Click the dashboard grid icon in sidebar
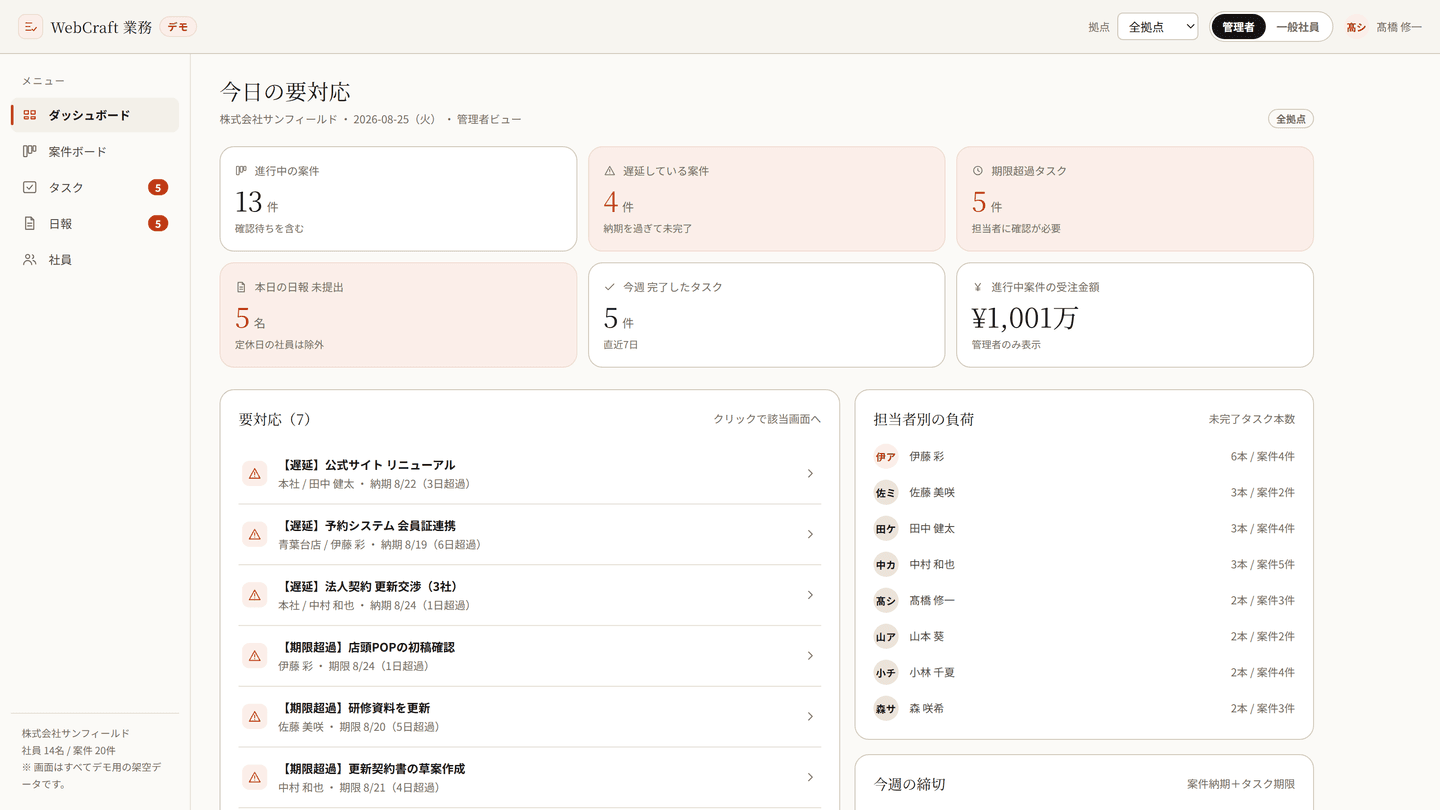Image resolution: width=1440 pixels, height=810 pixels. 30,115
